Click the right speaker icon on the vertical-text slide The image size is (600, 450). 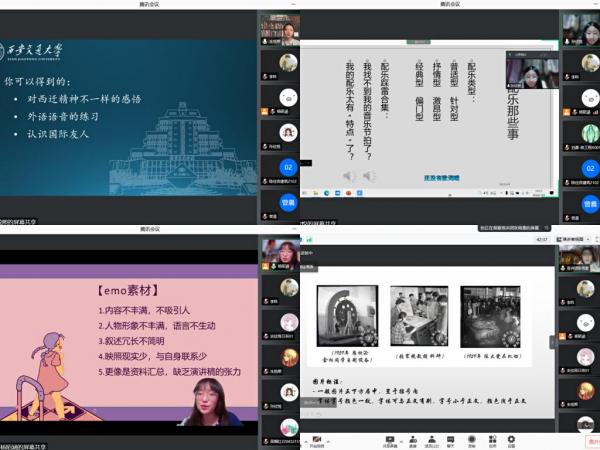[x=366, y=176]
